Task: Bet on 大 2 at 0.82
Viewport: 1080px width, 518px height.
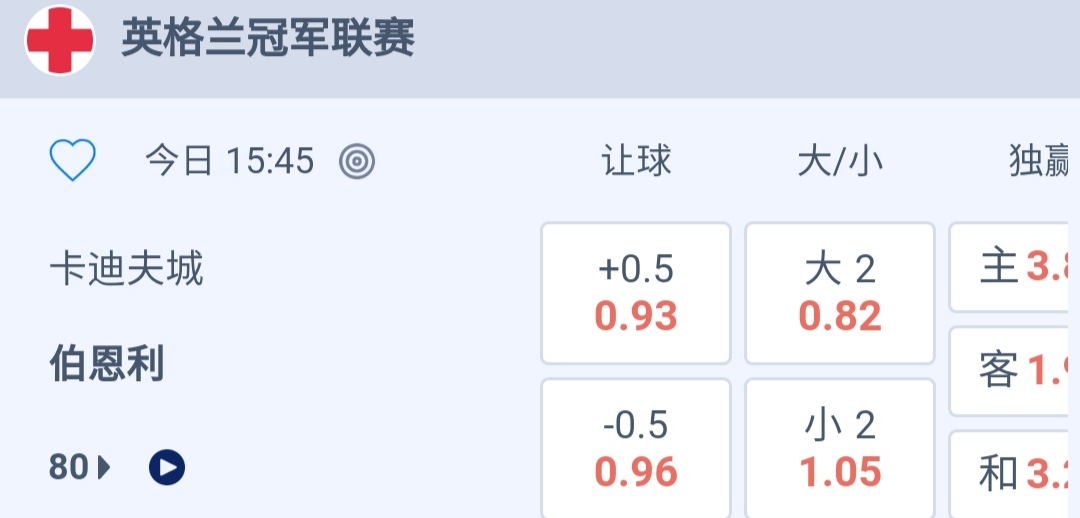Action: pyautogui.click(x=840, y=293)
